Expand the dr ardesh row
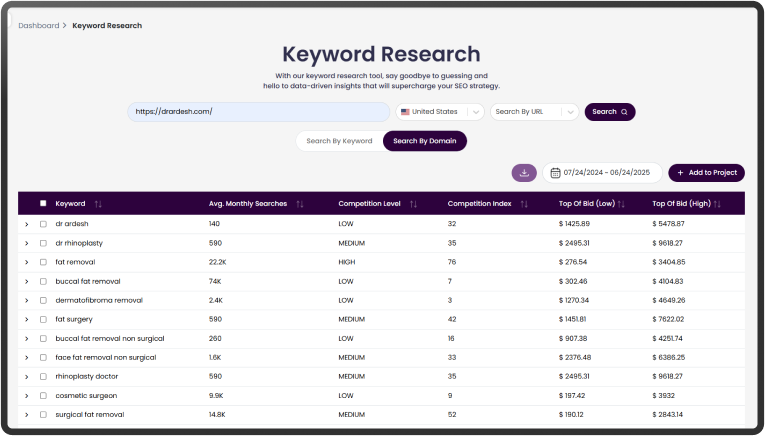Image resolution: width=765 pixels, height=436 pixels. (x=26, y=224)
